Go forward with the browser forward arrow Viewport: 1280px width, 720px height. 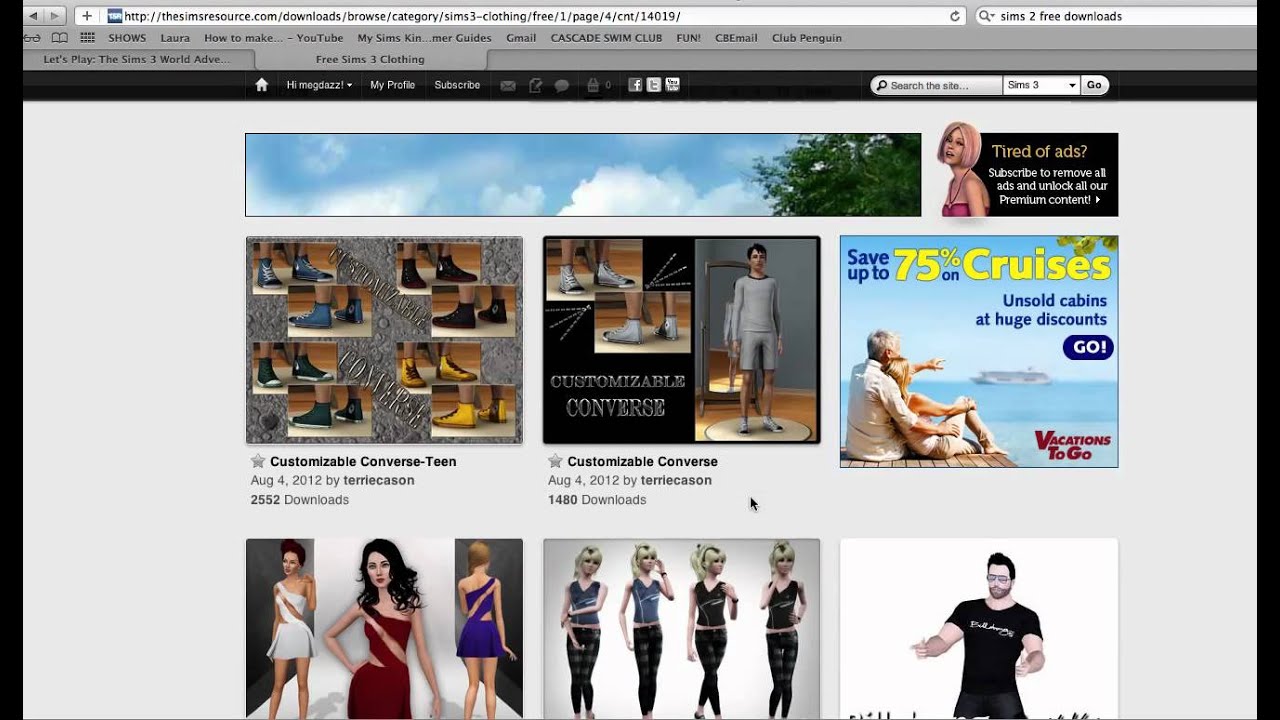[55, 16]
